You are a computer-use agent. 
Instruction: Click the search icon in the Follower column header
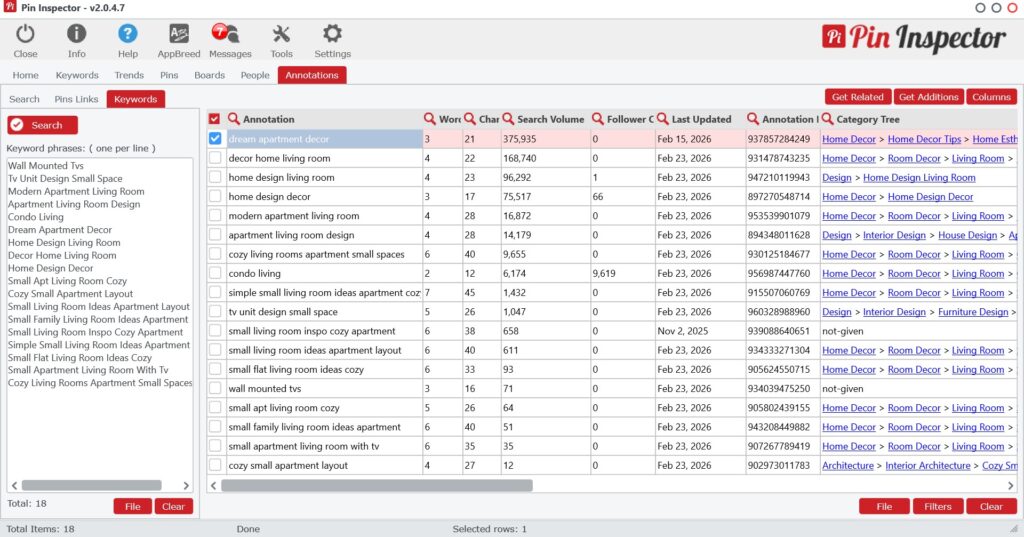point(598,119)
